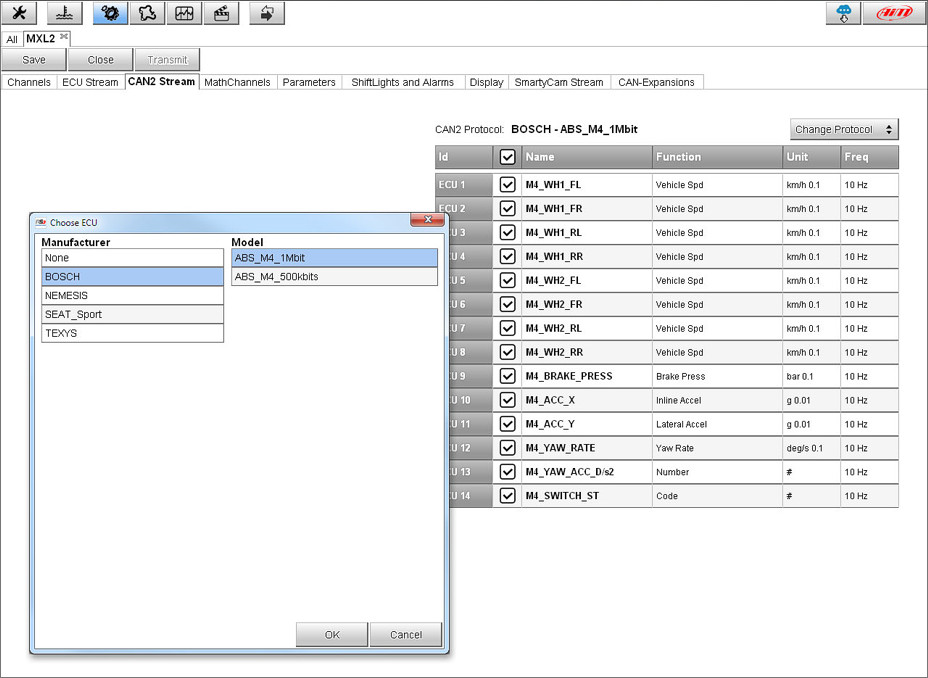Viewport: 928px width, 678px height.
Task: Click the Function column header
Action: [x=717, y=157]
